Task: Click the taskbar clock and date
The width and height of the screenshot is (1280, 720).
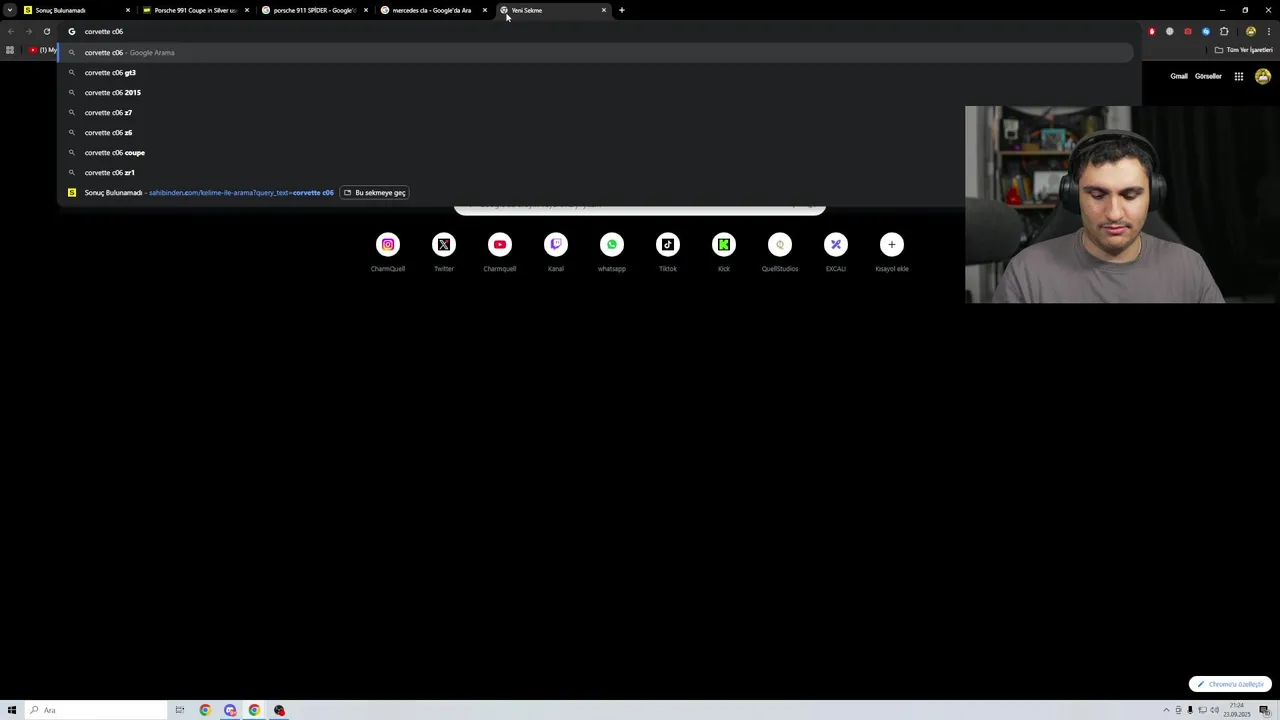Action: (x=1236, y=710)
